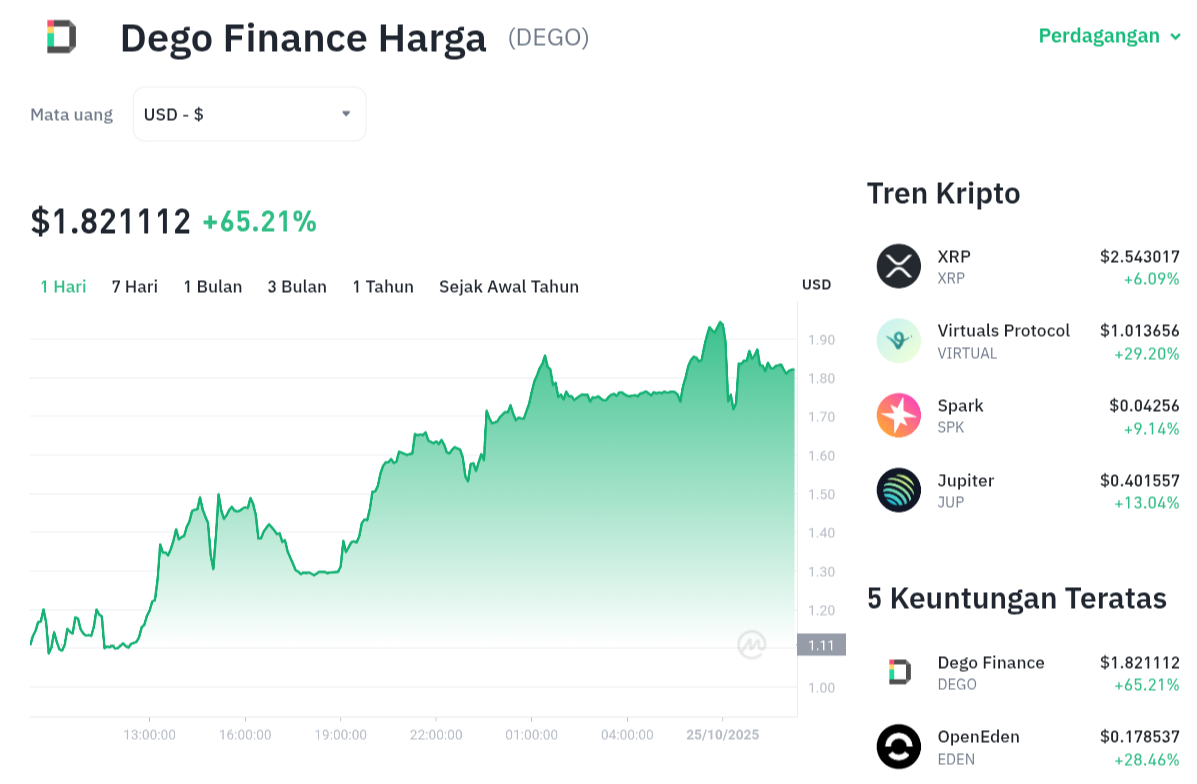Switch to the 7 Hari chart range
Image resolution: width=1197 pixels, height=784 pixels.
(x=135, y=287)
